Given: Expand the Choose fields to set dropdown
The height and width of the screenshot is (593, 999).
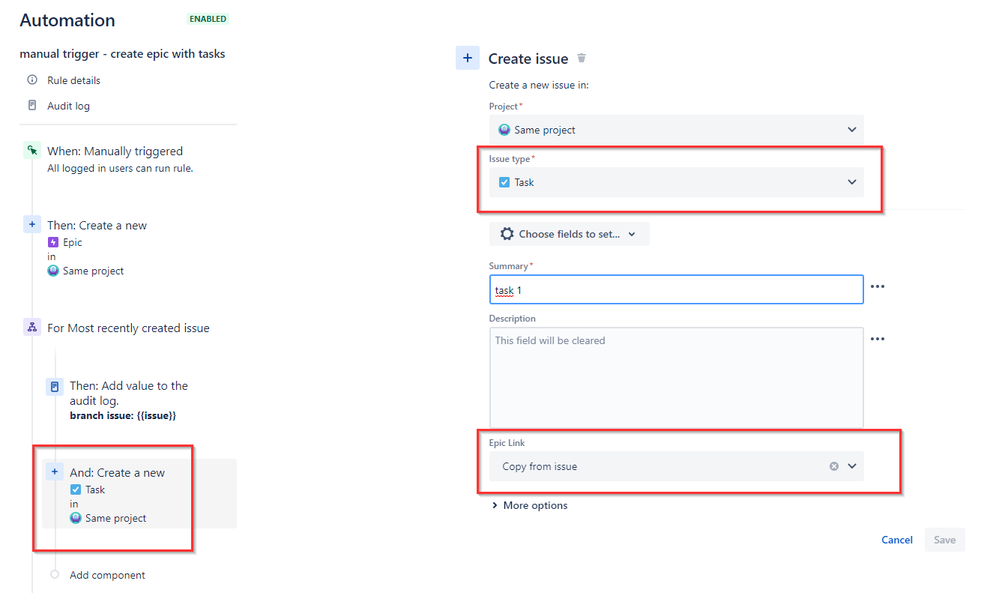Looking at the screenshot, I should (x=569, y=234).
